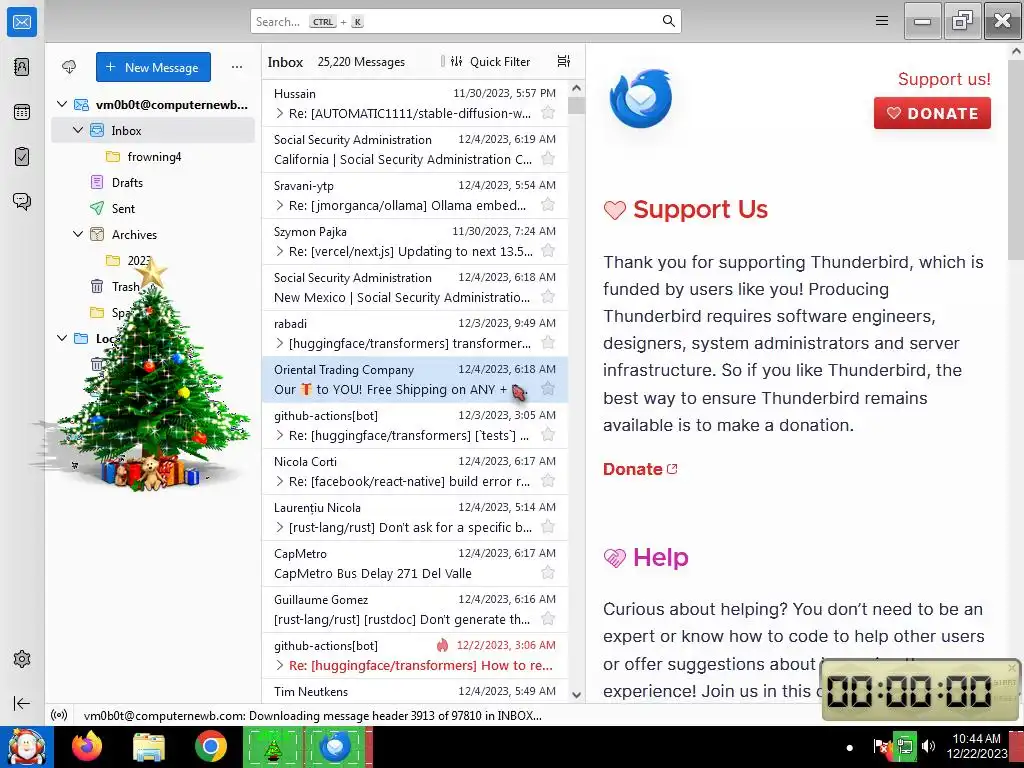Viewport: 1024px width, 768px height.
Task: Collapse the Inbox folder
Action: [78, 131]
